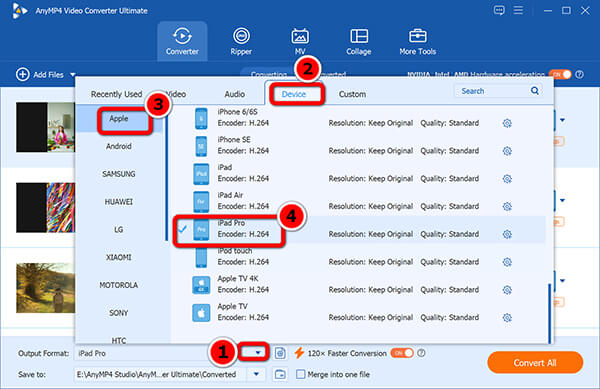This screenshot has height=389, width=600.
Task: Click the Save to path field
Action: click(161, 374)
